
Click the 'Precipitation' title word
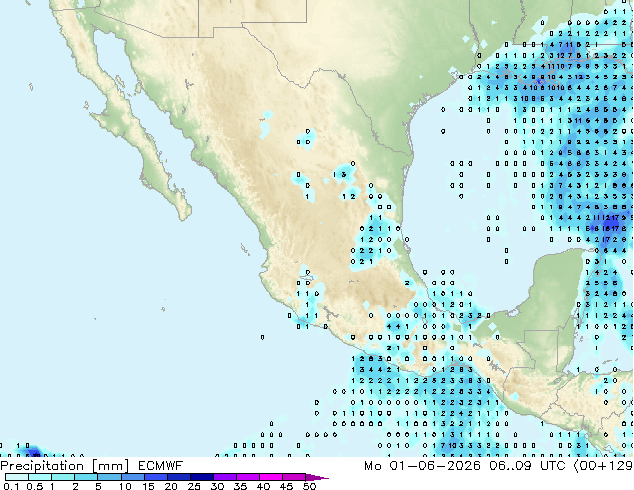[x=42, y=466]
